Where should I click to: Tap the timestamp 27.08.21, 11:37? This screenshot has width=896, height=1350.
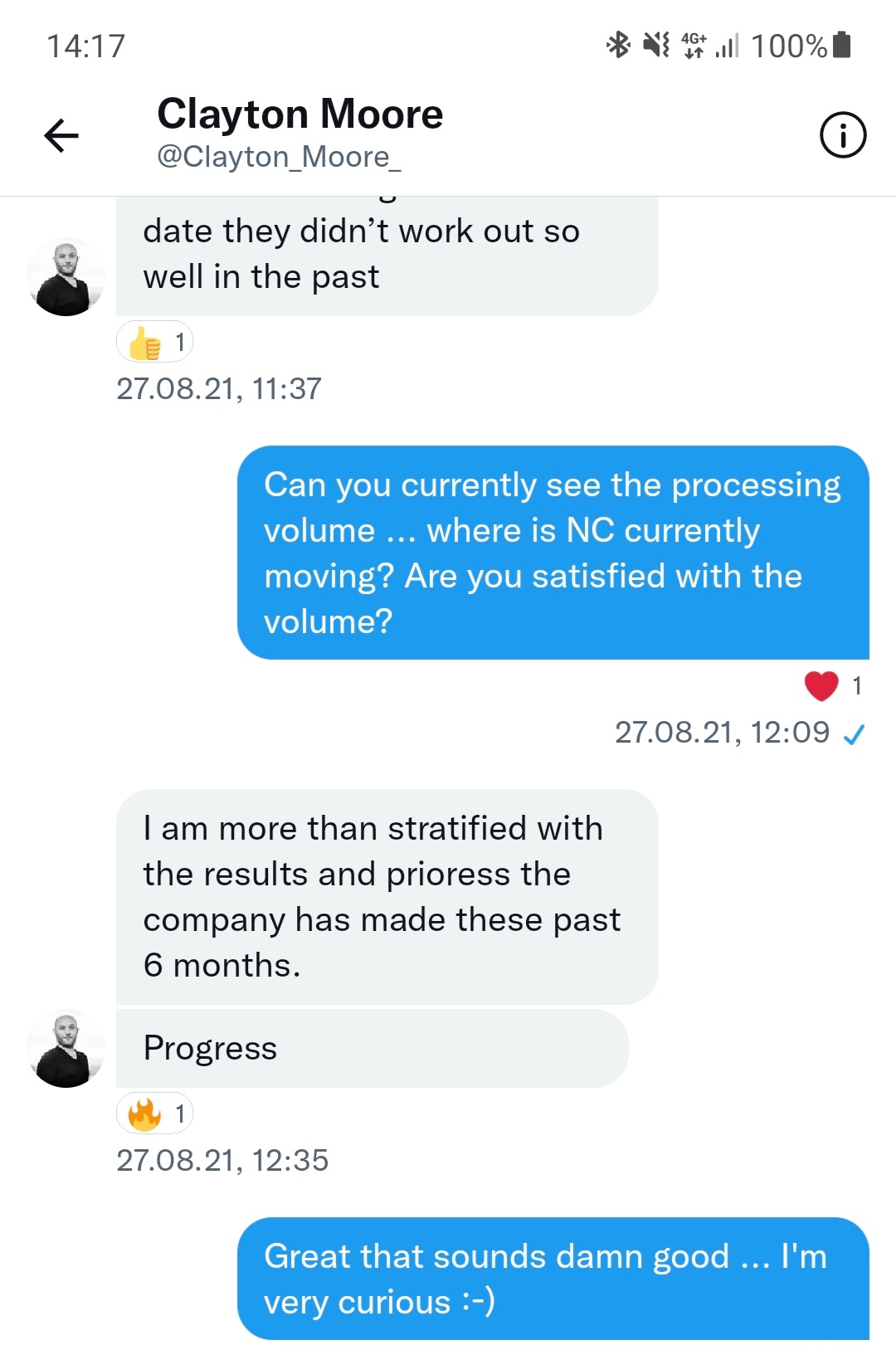(x=219, y=387)
